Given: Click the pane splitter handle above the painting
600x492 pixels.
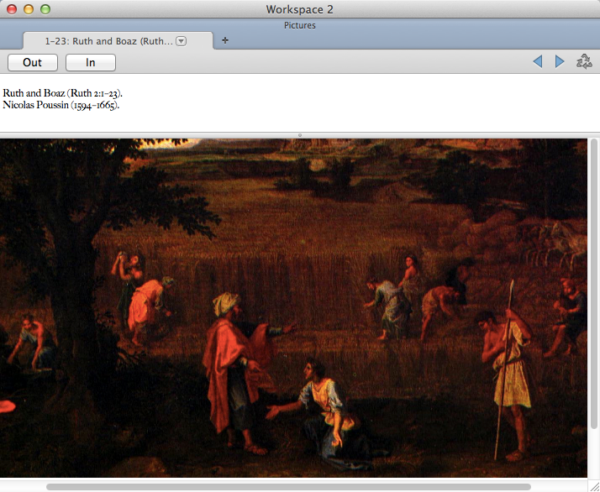Looking at the screenshot, I should 300,135.
